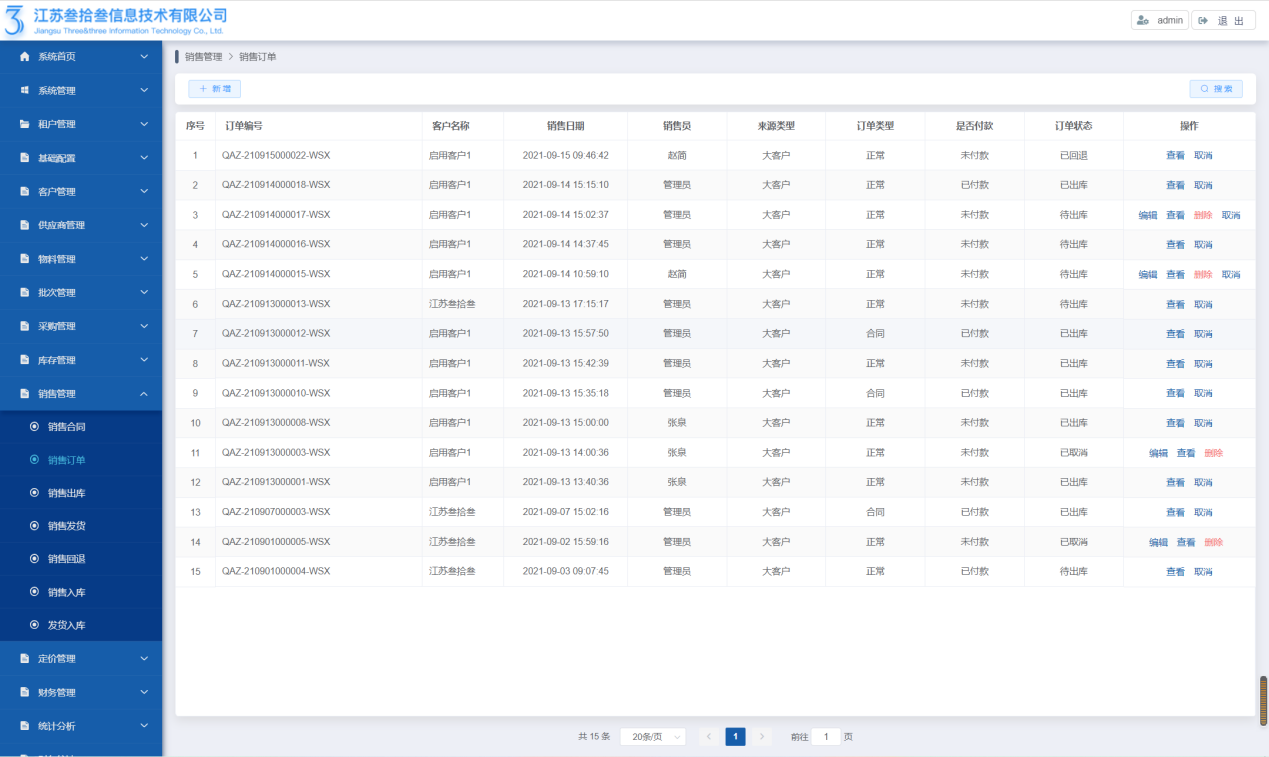Click the 新增 button to add order
Viewport: 1269px width, 757px height.
214,89
